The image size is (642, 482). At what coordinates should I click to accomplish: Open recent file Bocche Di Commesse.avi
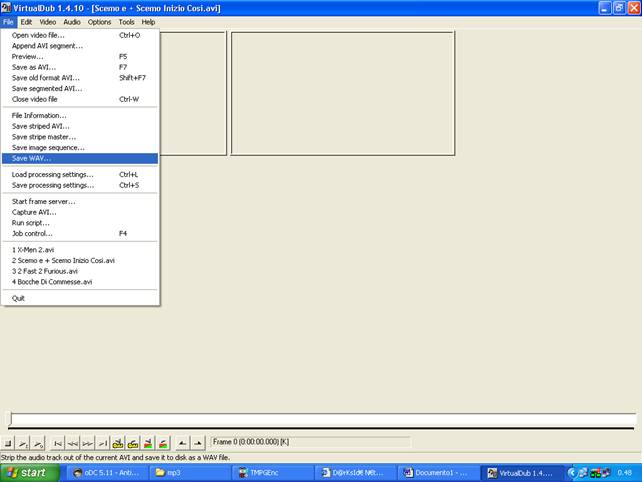tap(80, 282)
